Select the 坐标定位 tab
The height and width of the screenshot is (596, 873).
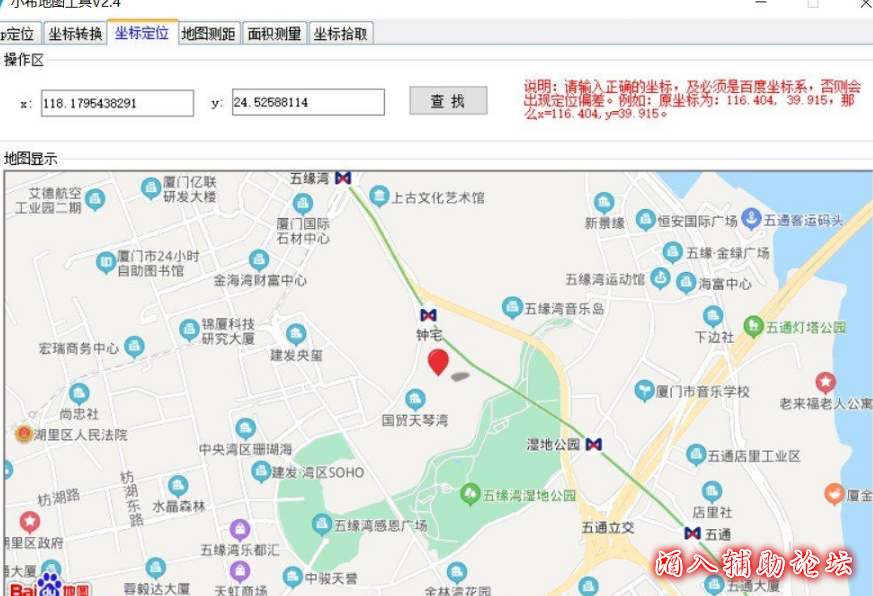coord(142,33)
